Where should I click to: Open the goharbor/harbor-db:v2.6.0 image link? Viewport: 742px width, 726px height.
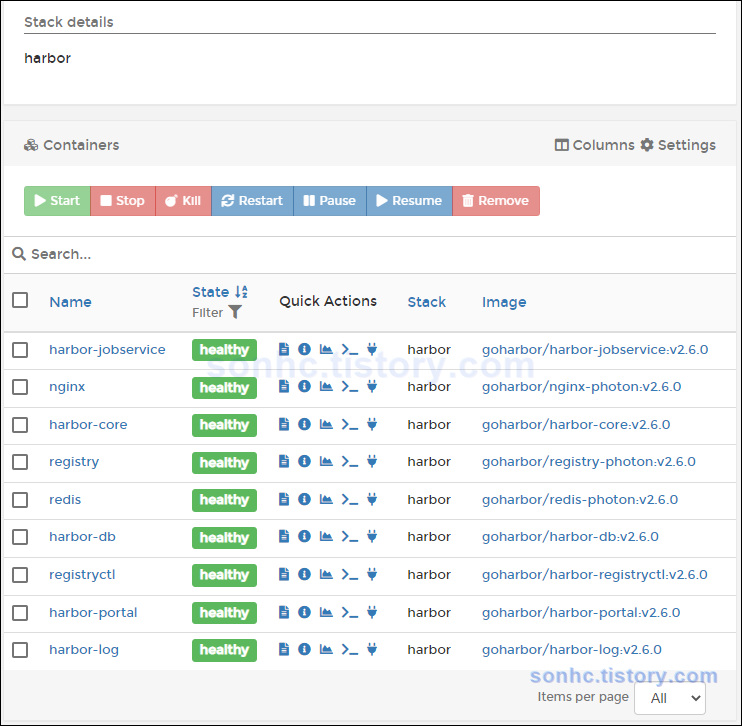pyautogui.click(x=570, y=537)
